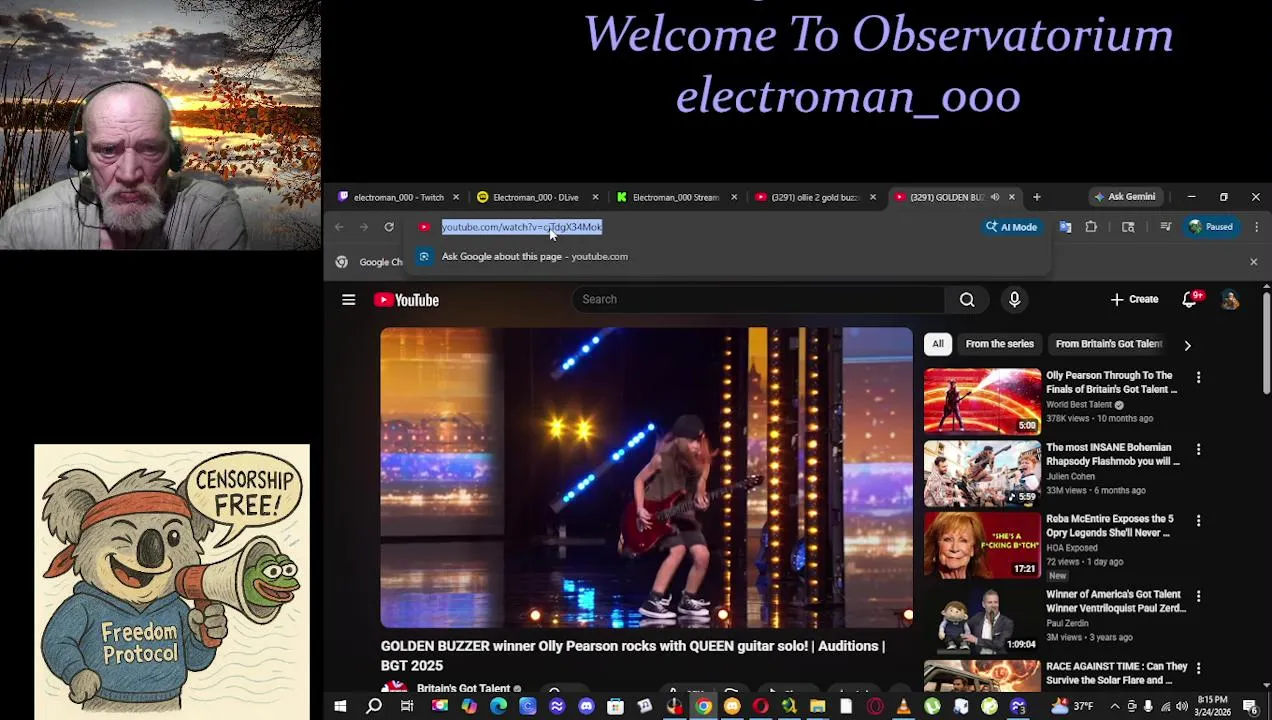Open Google Translate icon in toolbar
The width and height of the screenshot is (1272, 720).
click(1065, 227)
